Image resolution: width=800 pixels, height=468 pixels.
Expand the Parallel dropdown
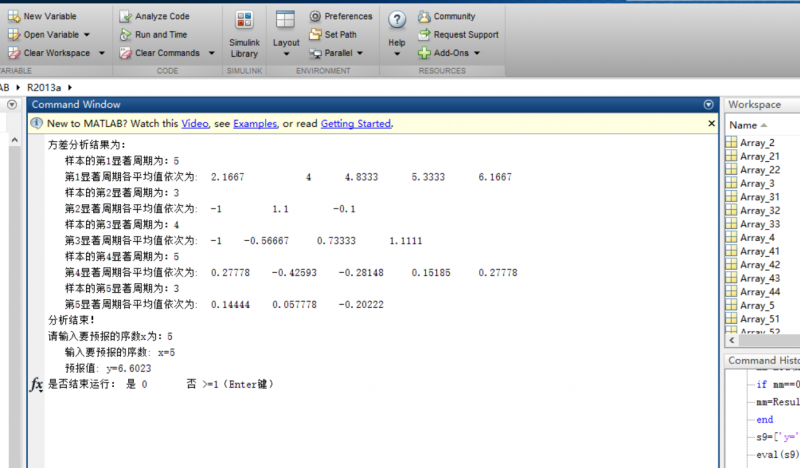(359, 53)
